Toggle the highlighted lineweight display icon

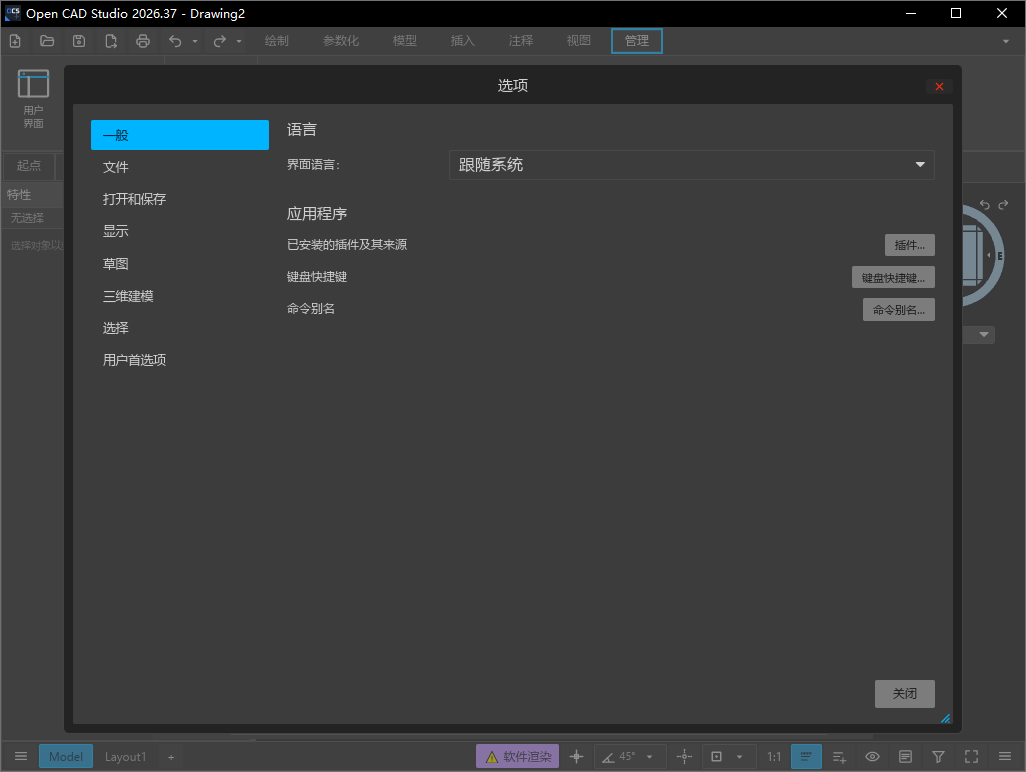point(806,756)
